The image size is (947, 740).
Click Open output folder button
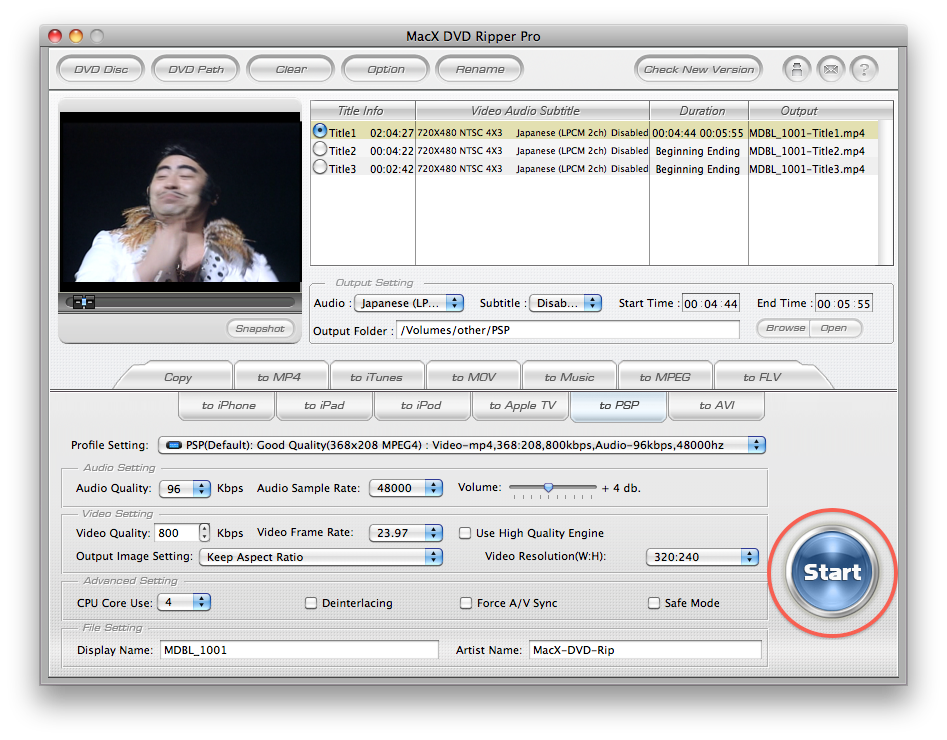click(835, 328)
